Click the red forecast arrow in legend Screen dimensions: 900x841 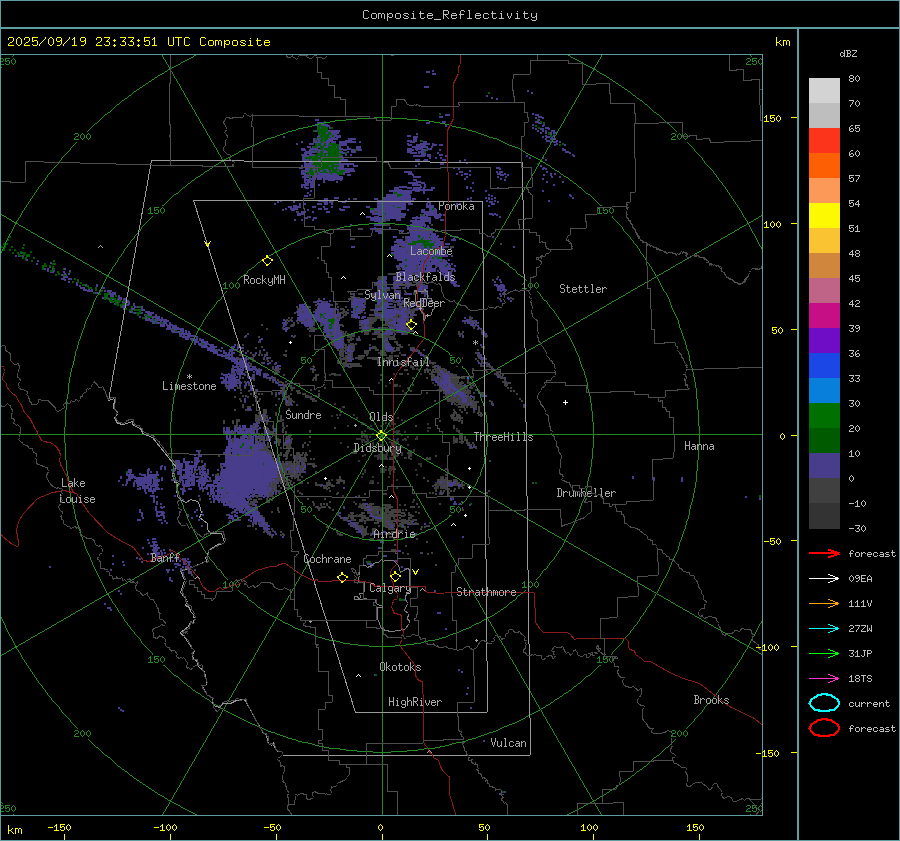click(824, 553)
